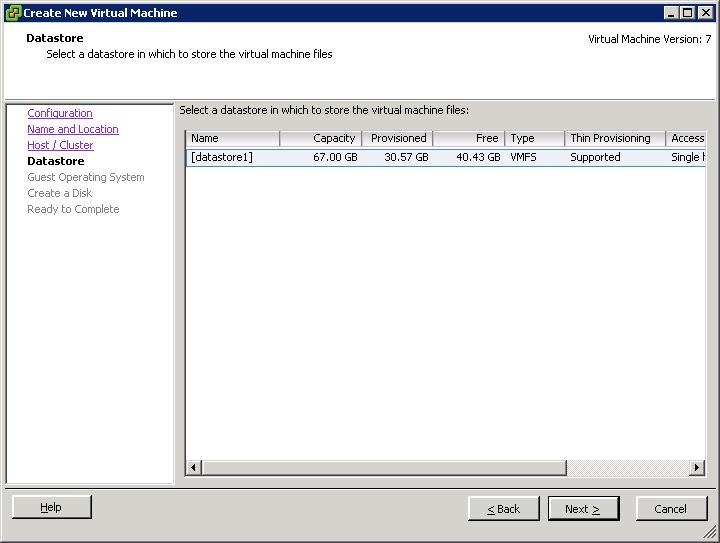Sort by the Name column header
This screenshot has width=720, height=543.
(x=233, y=138)
